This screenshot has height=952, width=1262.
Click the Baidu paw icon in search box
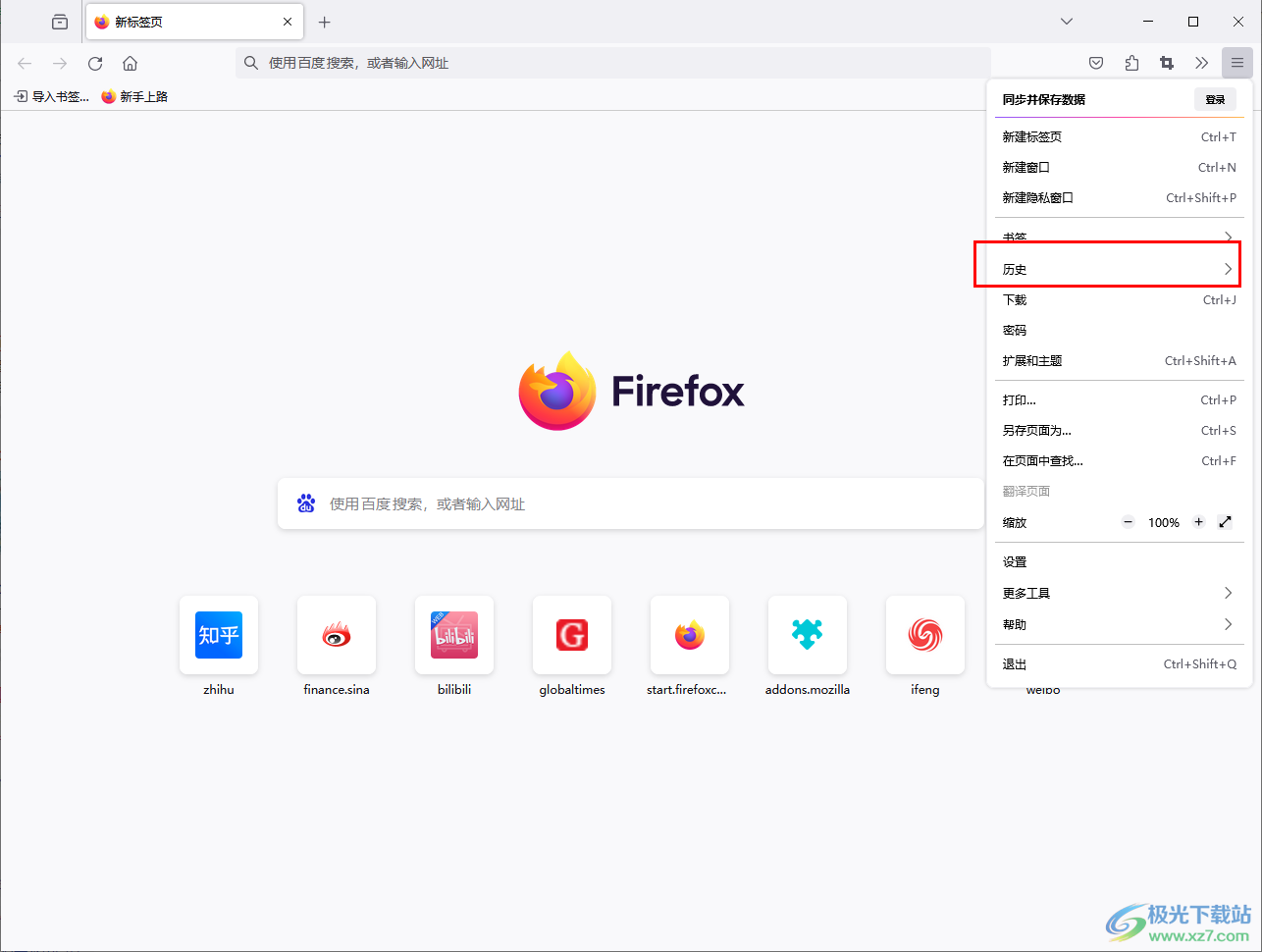[306, 503]
